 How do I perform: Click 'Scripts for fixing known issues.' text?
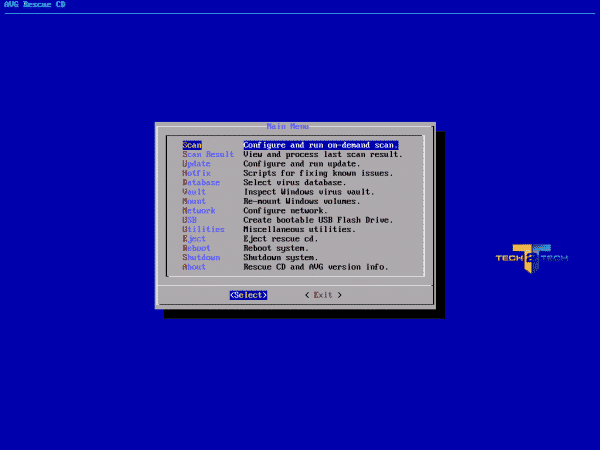318,173
